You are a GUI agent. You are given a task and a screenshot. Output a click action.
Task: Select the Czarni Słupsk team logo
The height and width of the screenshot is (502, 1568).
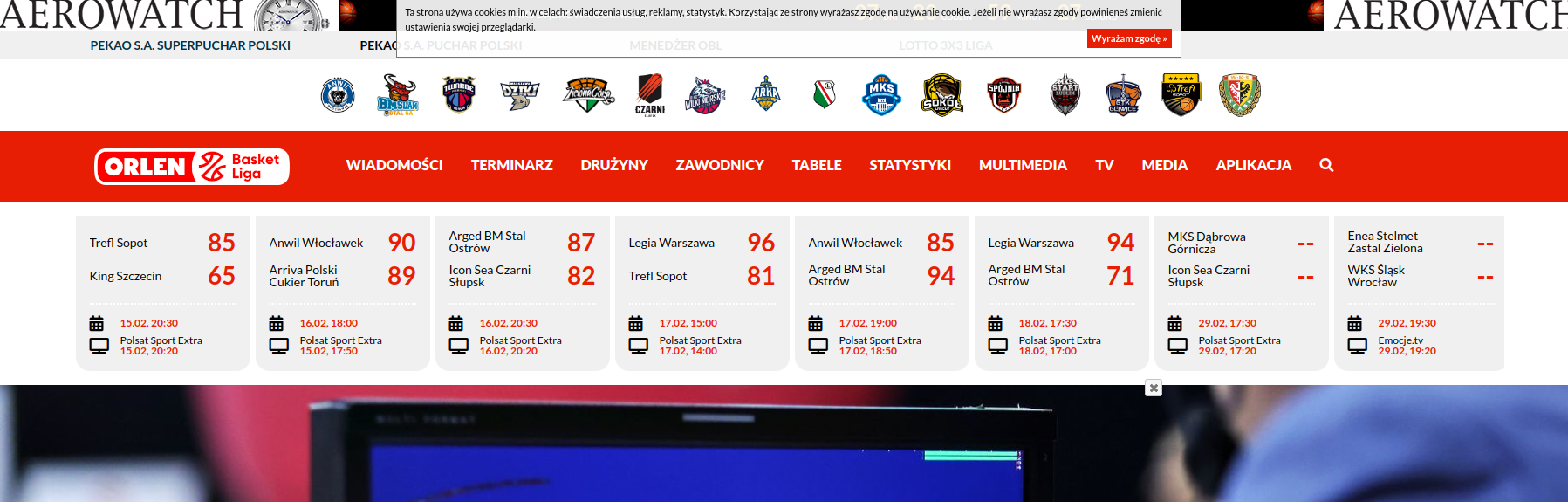[x=649, y=94]
